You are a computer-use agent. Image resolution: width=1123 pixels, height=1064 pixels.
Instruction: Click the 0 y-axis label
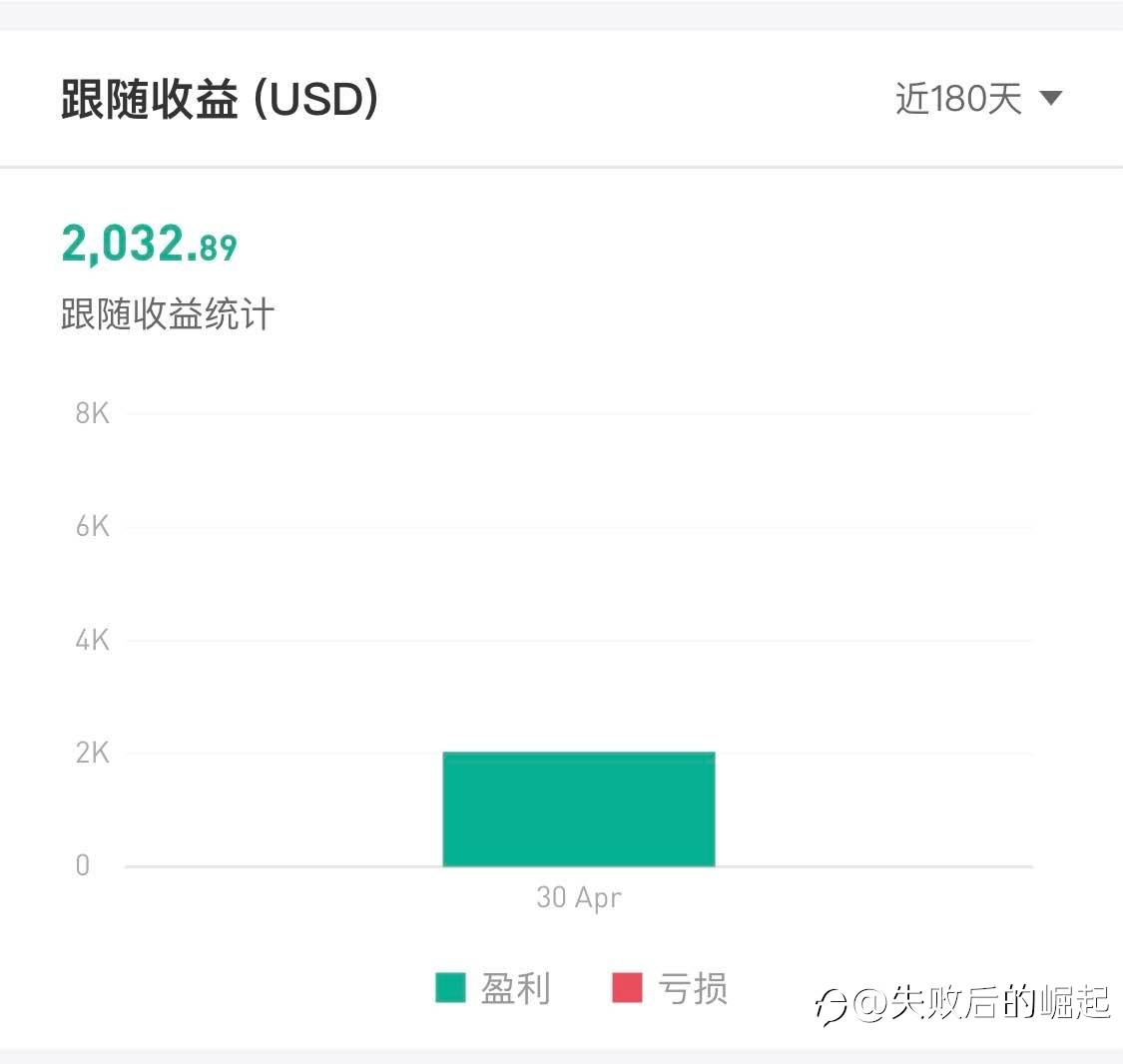click(83, 865)
